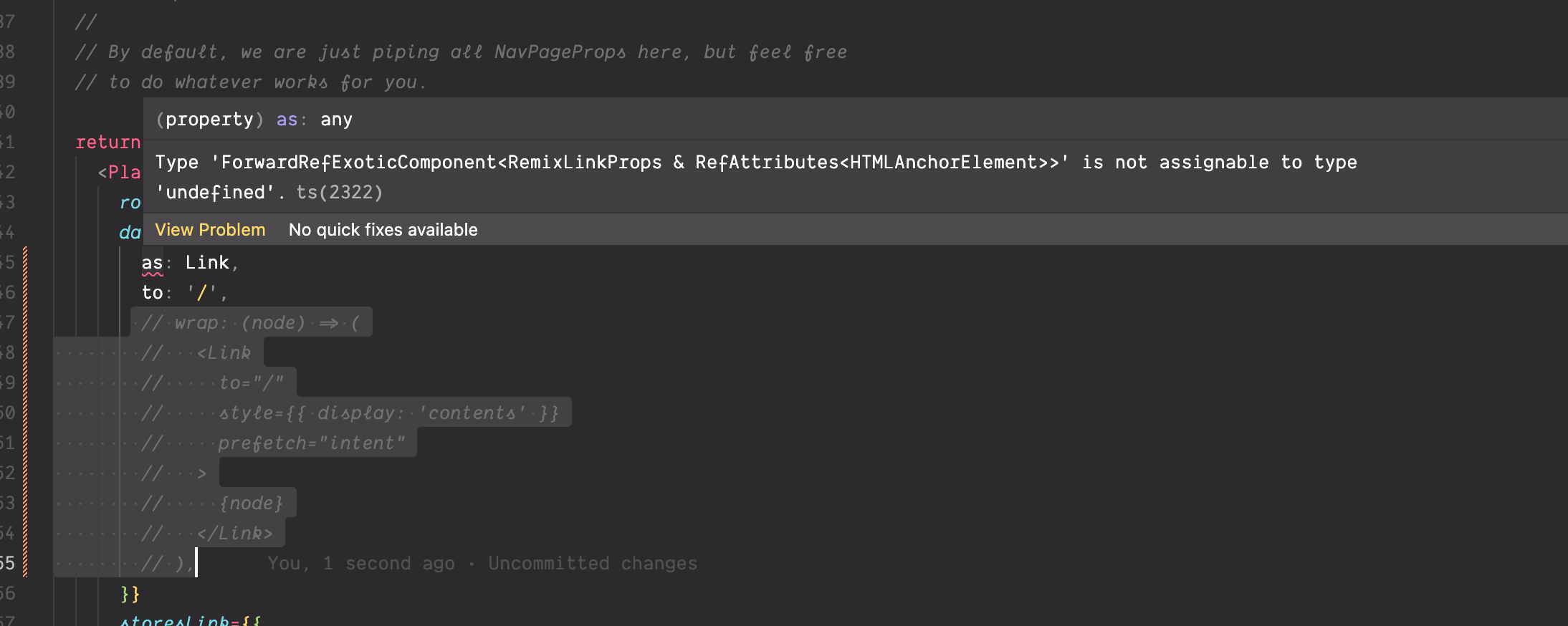Click the underlined "as" property with error squiggle
Screen dimensions: 1568x626
point(152,263)
